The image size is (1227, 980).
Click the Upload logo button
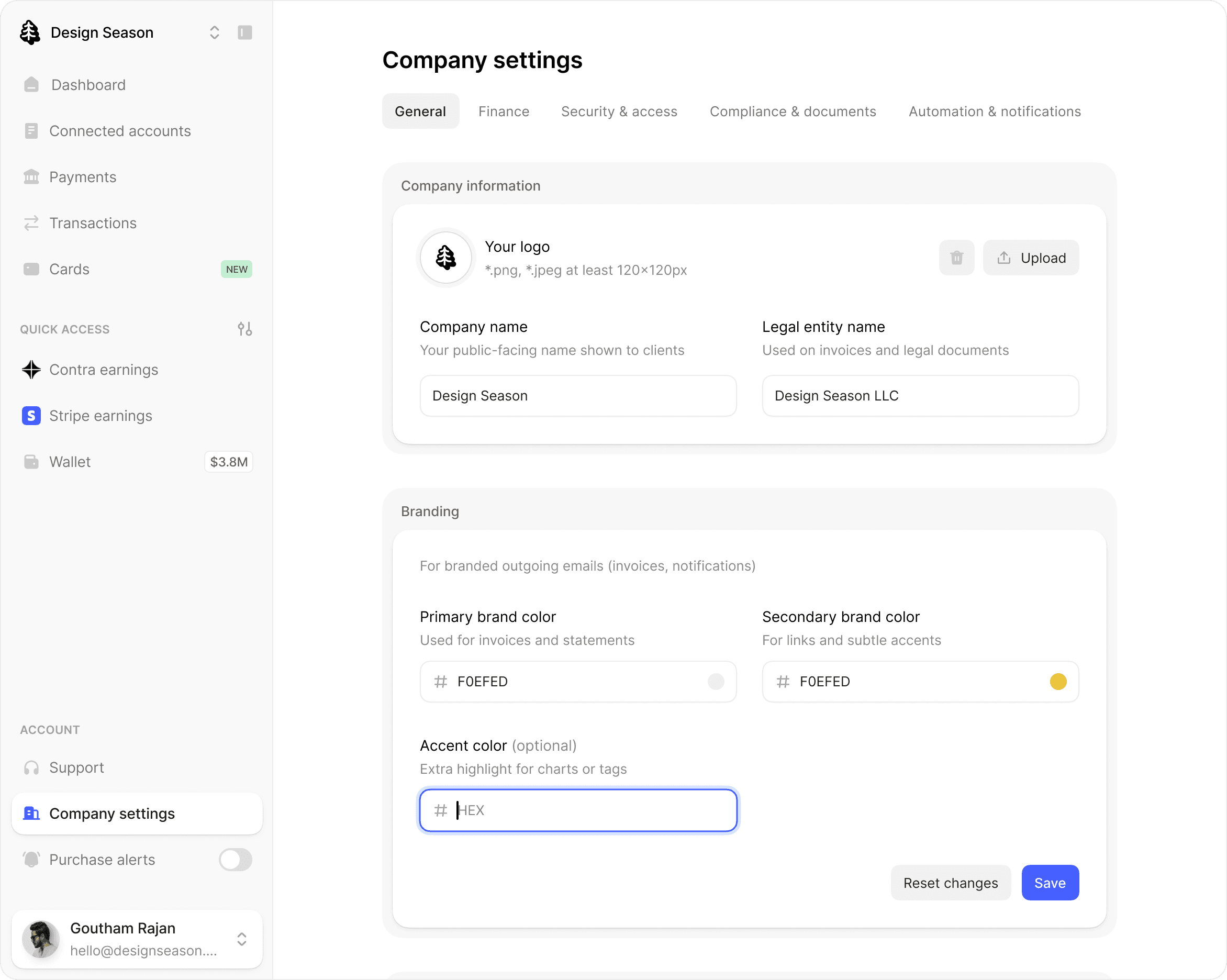point(1031,258)
